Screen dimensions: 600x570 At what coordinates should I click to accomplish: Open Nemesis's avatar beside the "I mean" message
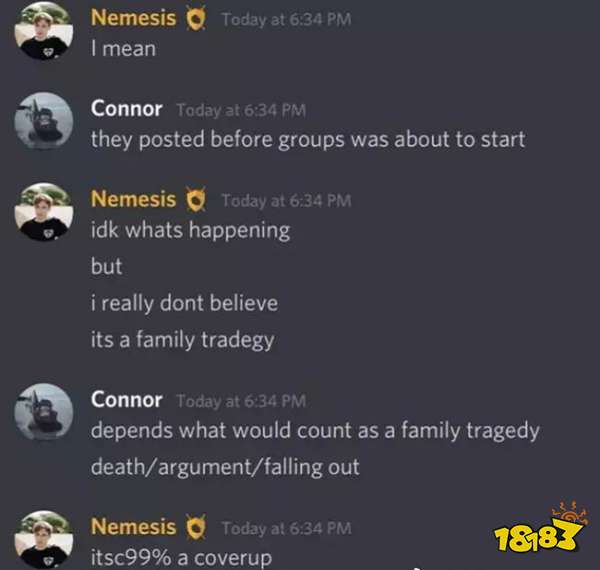coord(44,30)
